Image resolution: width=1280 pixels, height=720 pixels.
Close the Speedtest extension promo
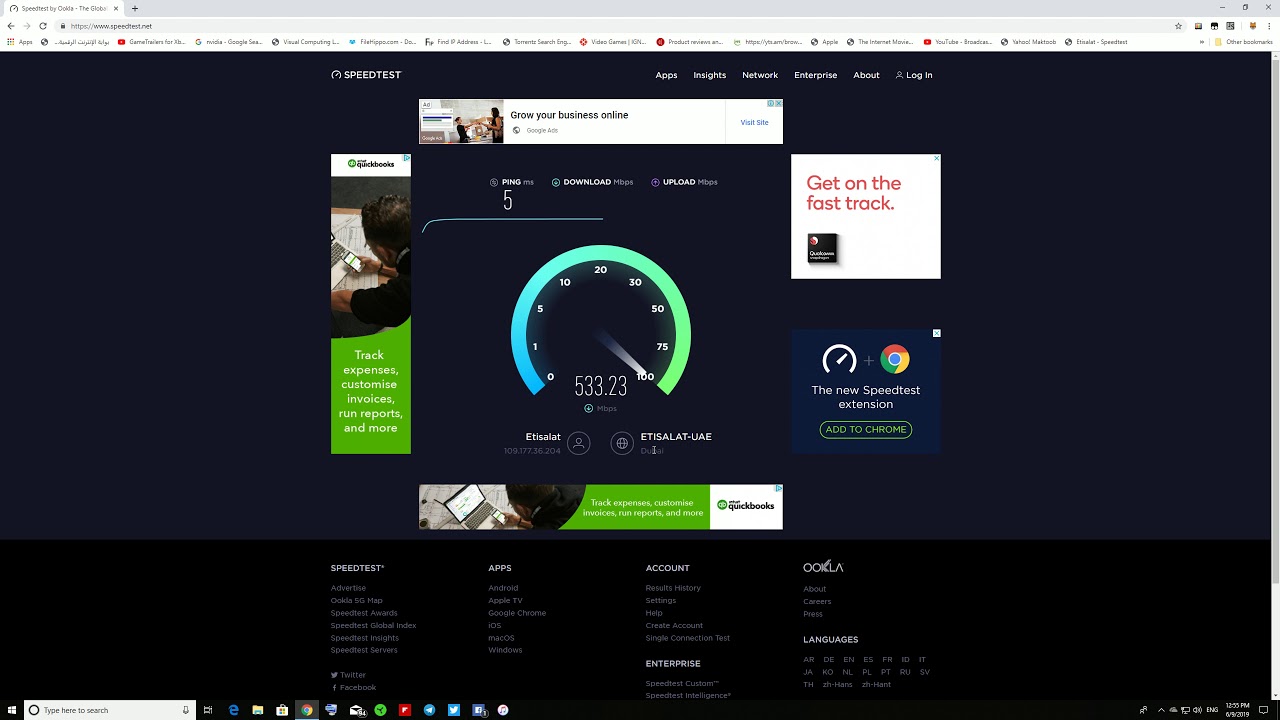point(936,333)
